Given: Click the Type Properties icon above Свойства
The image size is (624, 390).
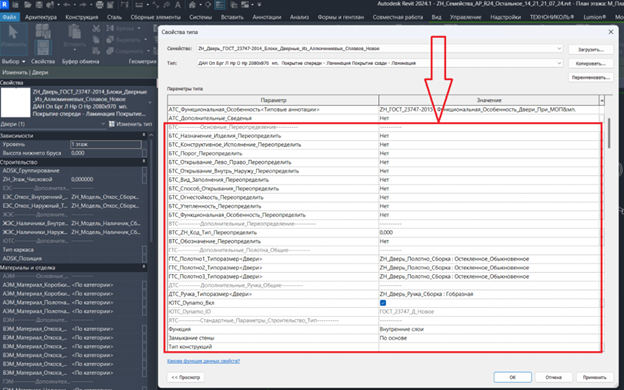Looking at the screenshot, I should 43,31.
